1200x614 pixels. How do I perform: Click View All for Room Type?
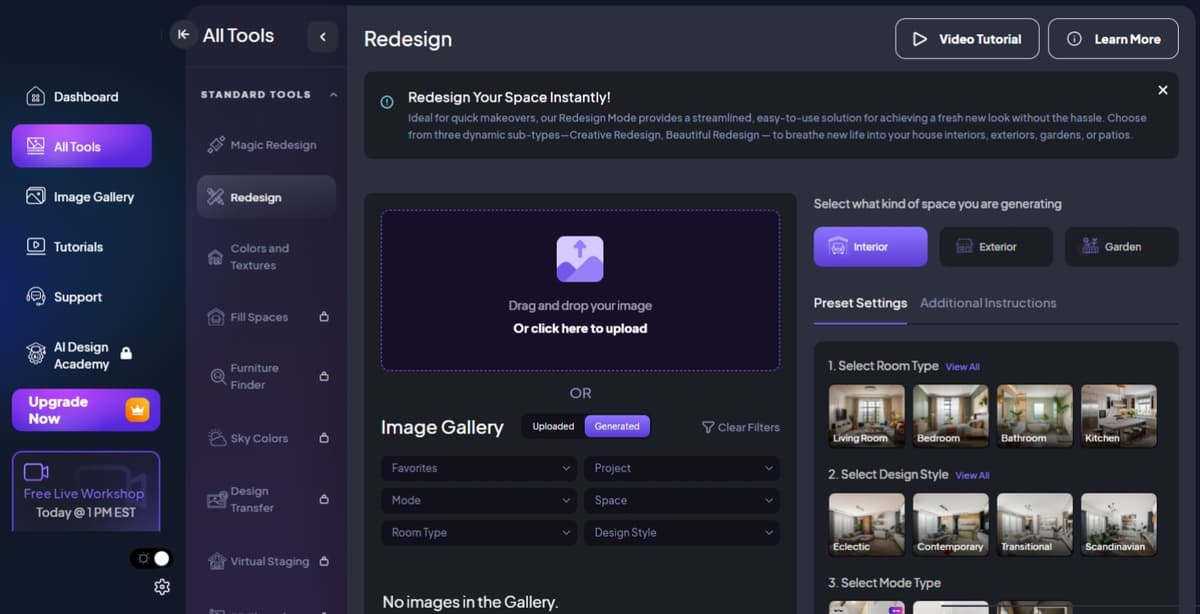963,367
